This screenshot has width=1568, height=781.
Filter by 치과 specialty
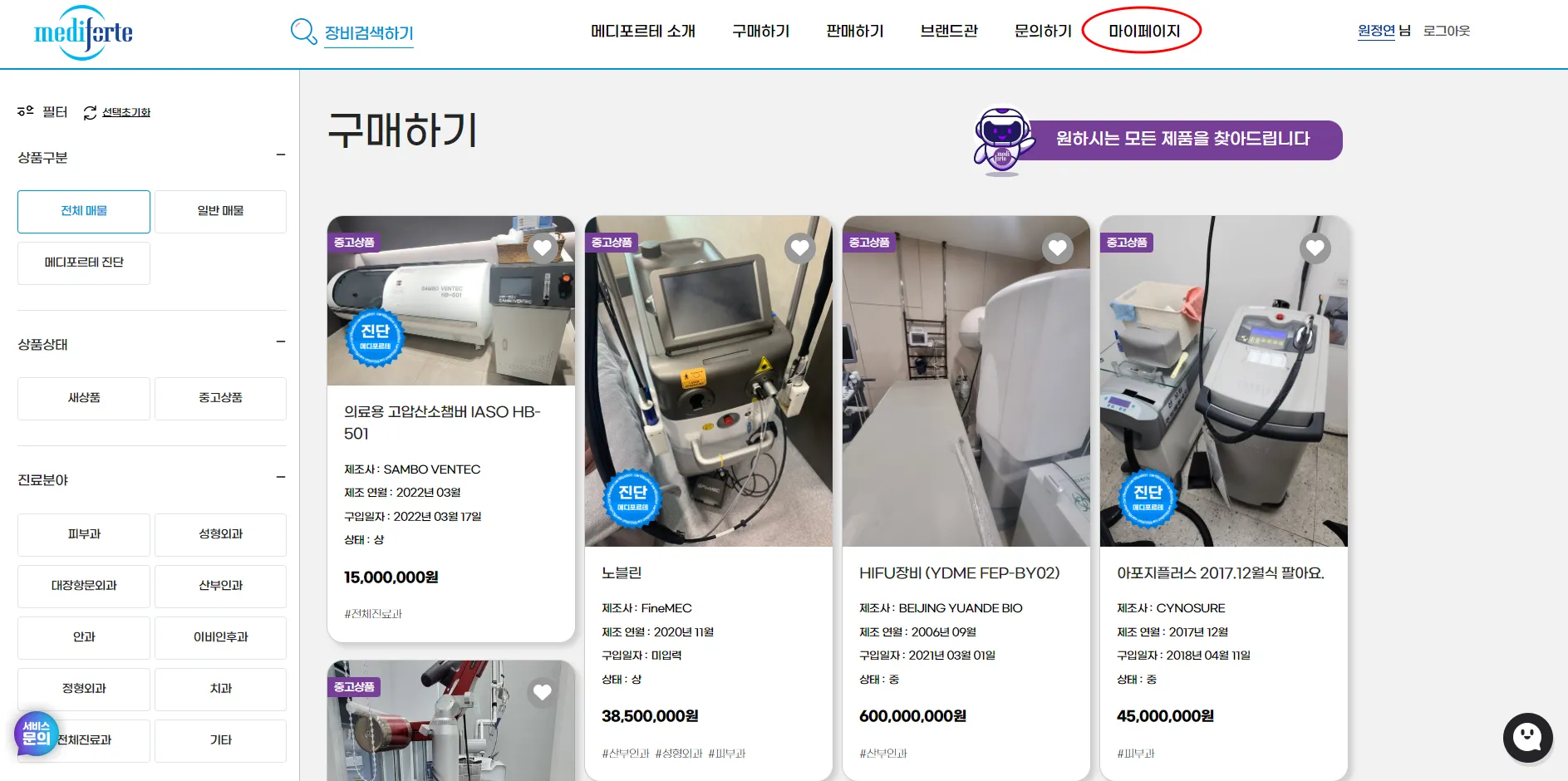[220, 690]
